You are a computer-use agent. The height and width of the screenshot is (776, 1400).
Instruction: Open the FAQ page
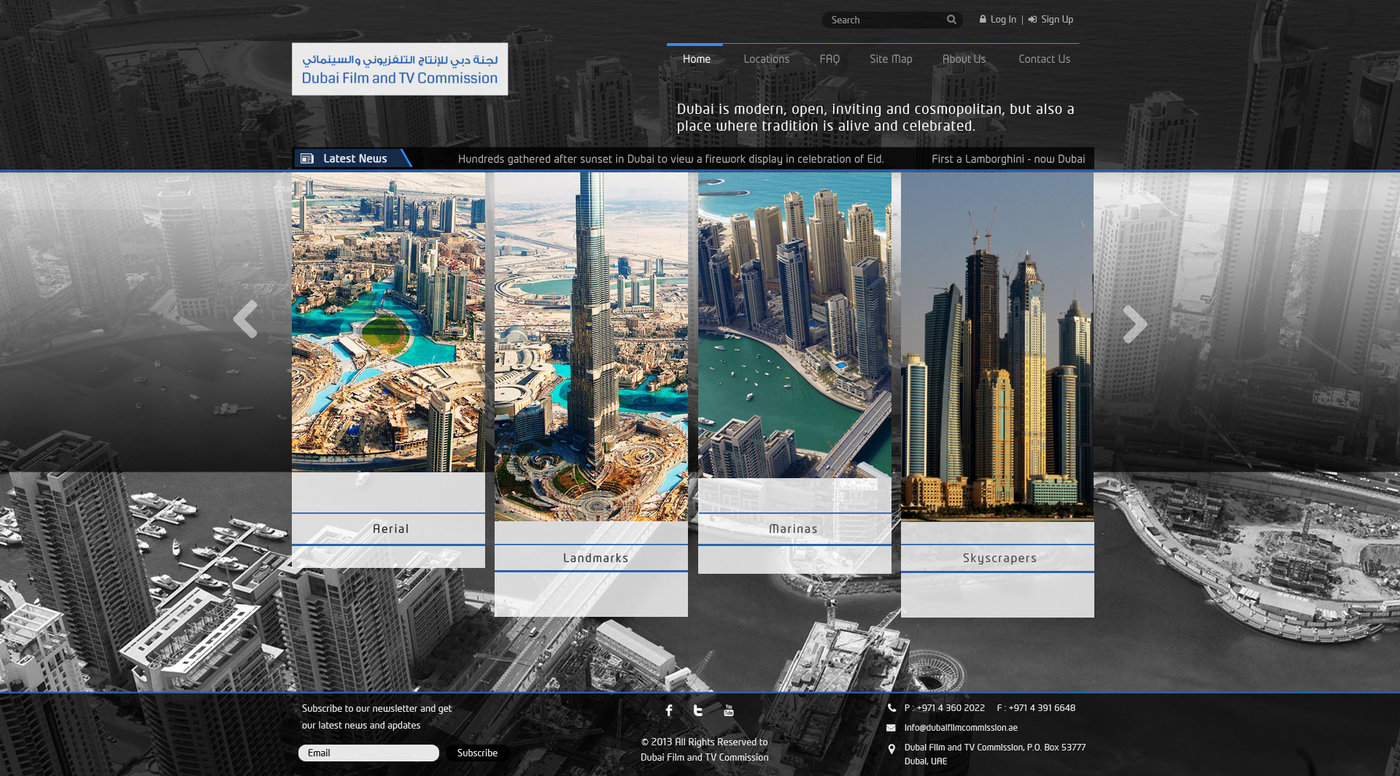point(829,59)
